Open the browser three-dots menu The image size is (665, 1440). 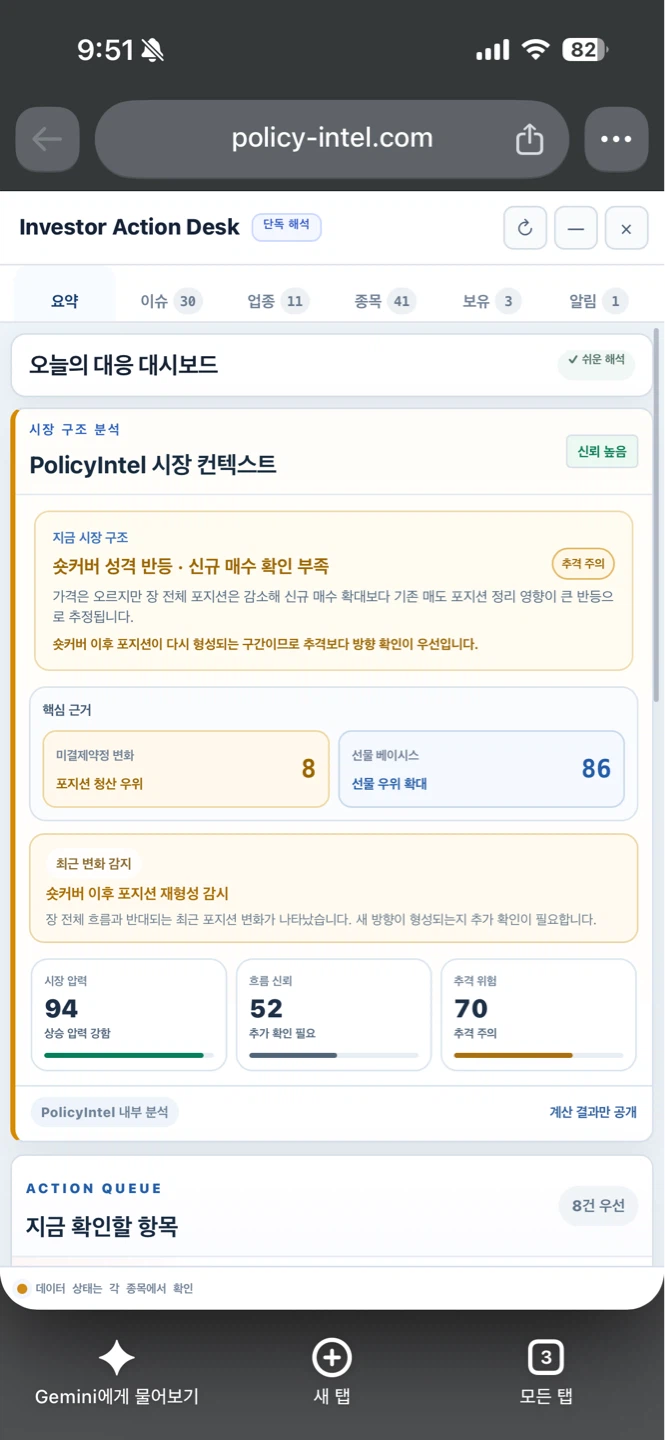pyautogui.click(x=616, y=139)
